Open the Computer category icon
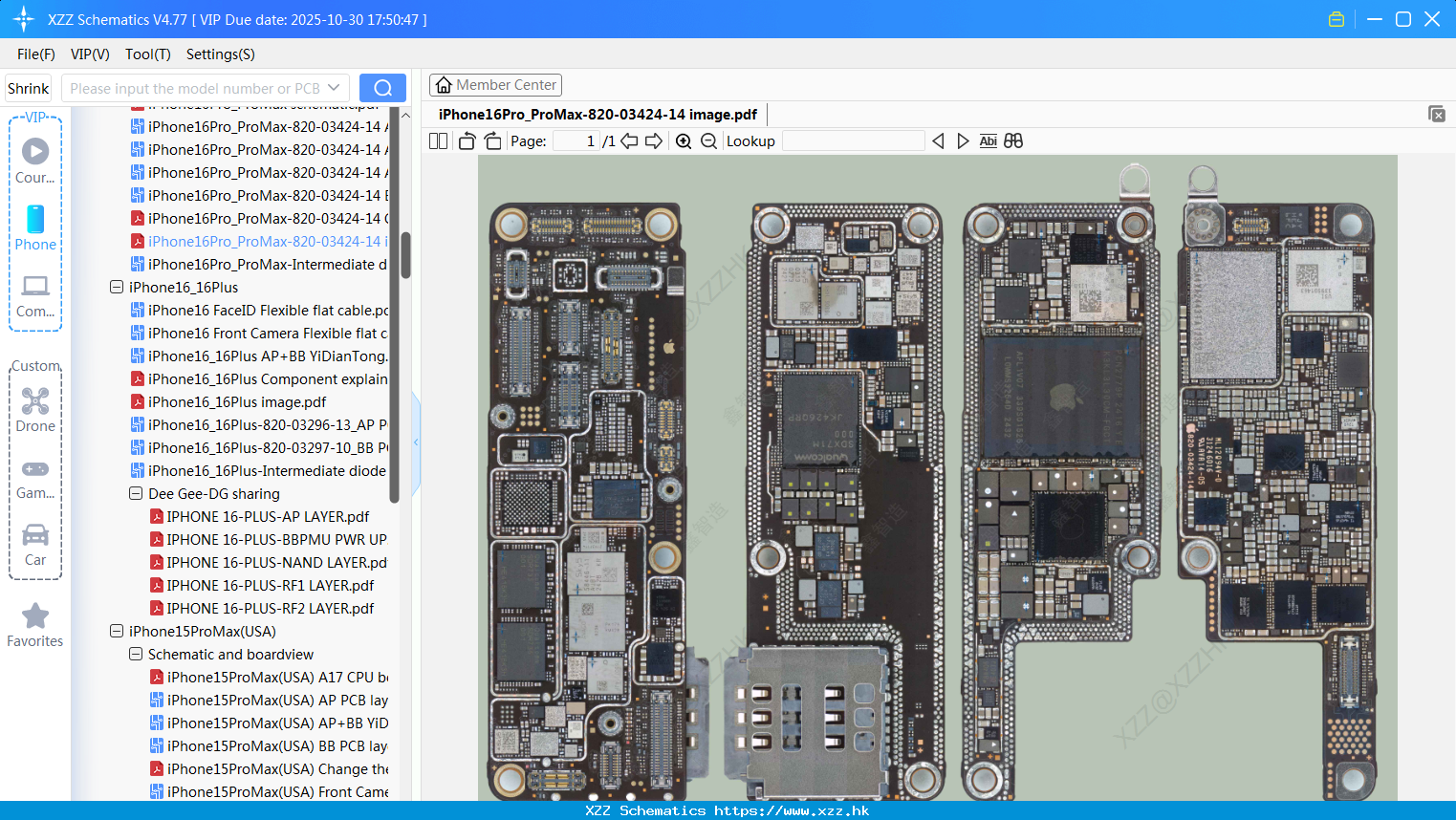Viewport: 1456px width, 820px height. tap(35, 295)
